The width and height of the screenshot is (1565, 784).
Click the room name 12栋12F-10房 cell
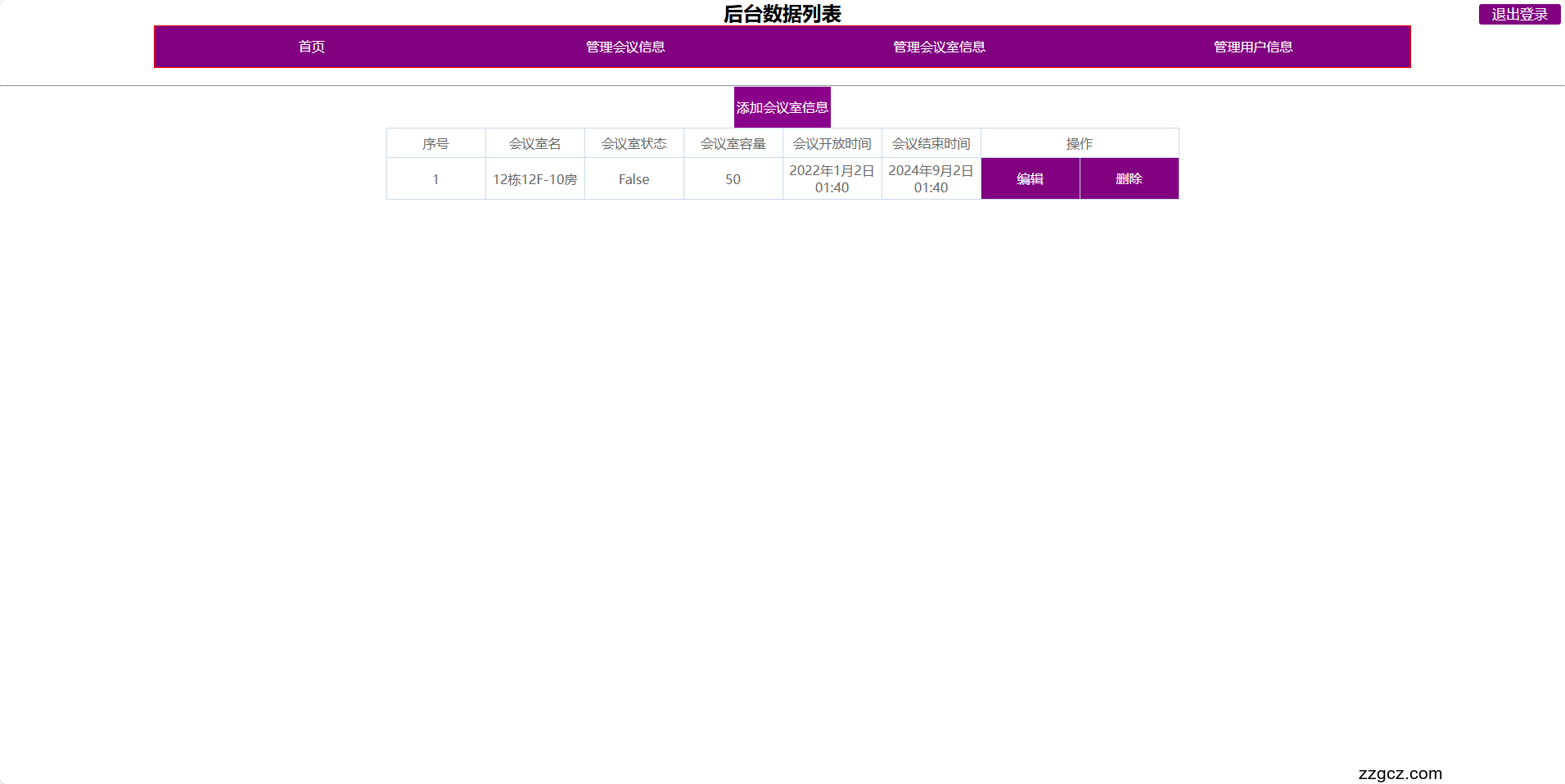coord(534,178)
